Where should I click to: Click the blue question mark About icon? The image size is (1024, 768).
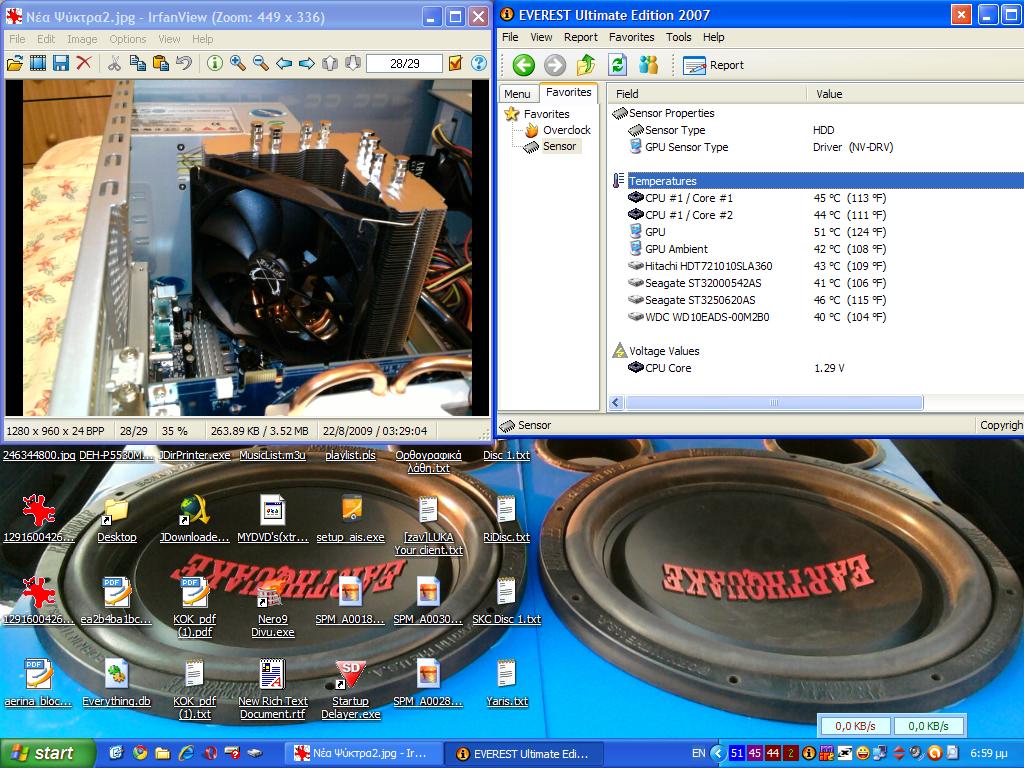(479, 63)
